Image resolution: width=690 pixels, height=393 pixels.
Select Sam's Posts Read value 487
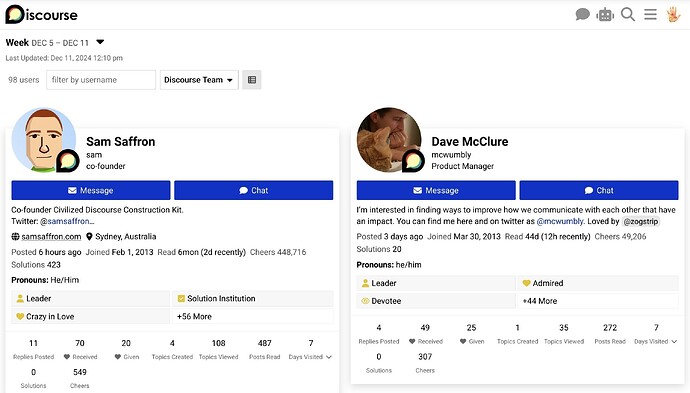(x=264, y=343)
